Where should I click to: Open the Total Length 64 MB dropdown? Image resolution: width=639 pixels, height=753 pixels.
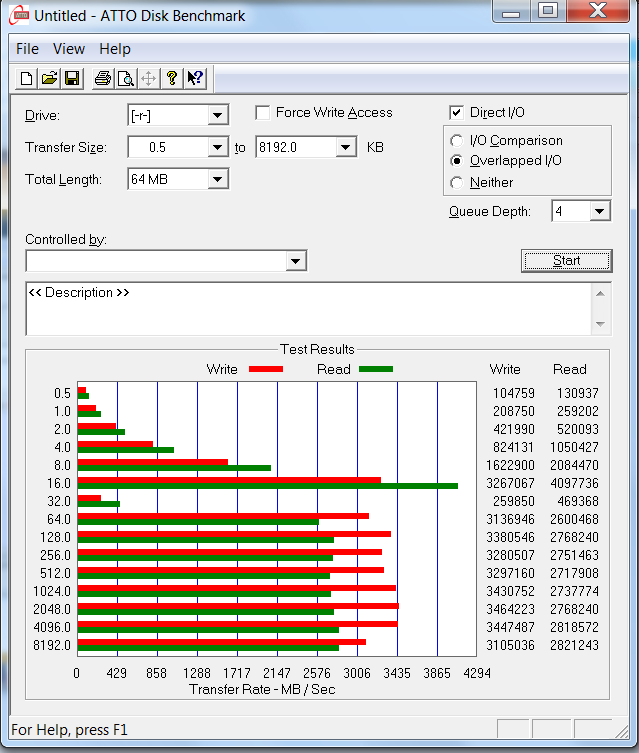[x=217, y=179]
